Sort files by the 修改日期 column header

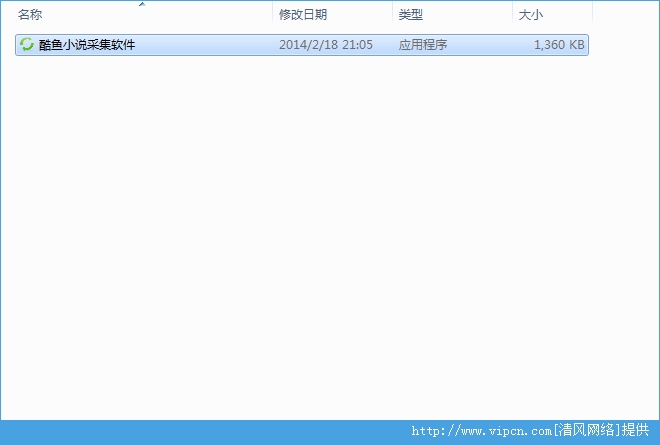click(332, 15)
